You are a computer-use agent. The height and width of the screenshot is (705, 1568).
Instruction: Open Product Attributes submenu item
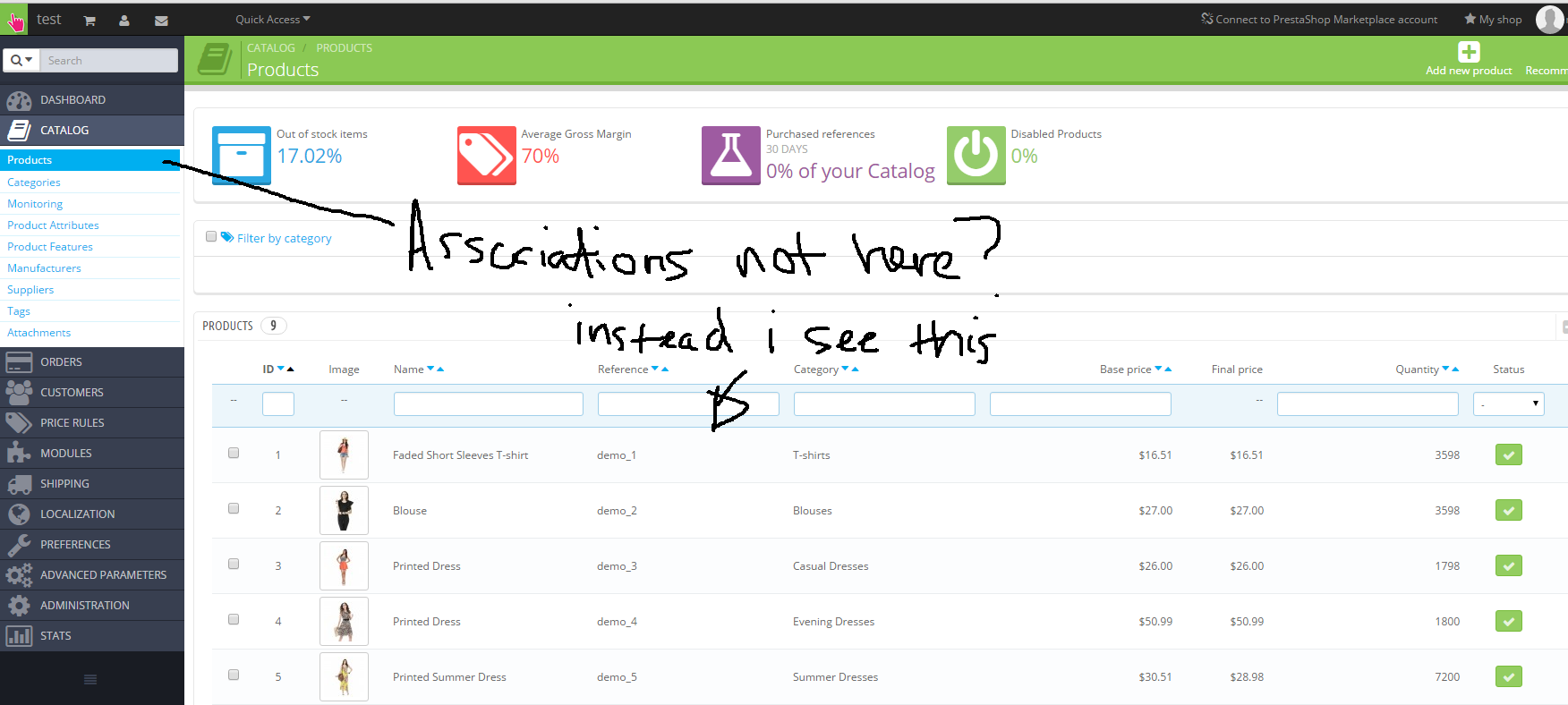point(53,225)
